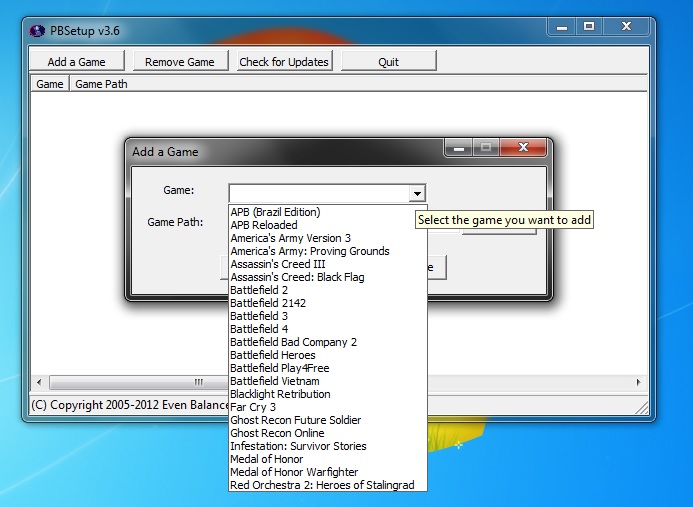
Task: Select Assassin's Creed: Black Flag entry
Action: [327, 277]
